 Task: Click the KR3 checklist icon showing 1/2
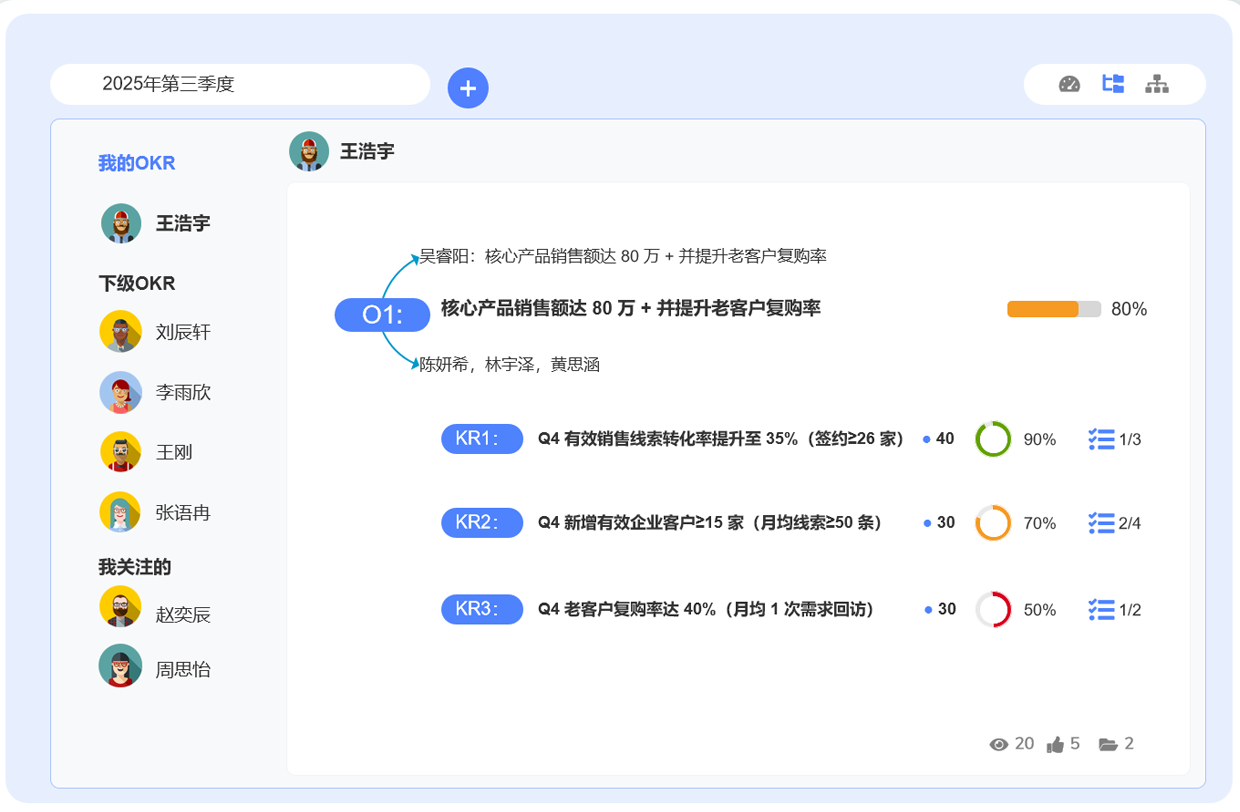tap(1101, 608)
